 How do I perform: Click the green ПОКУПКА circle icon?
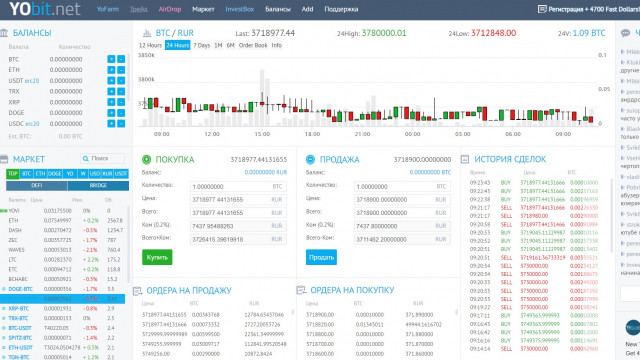coord(147,160)
